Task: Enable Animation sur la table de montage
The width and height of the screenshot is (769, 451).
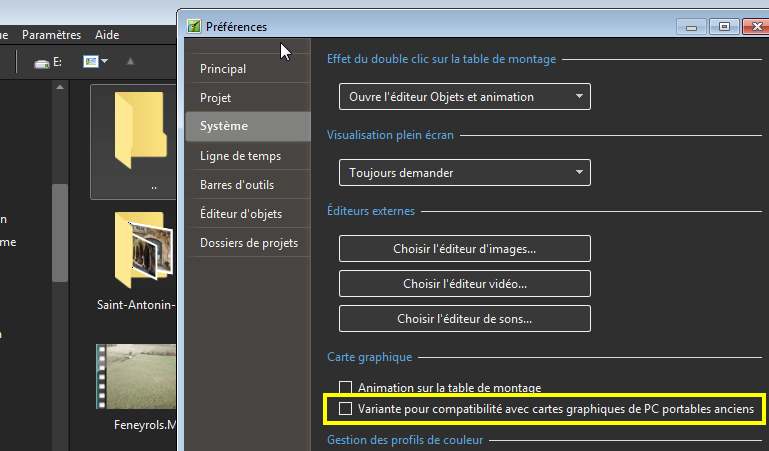Action: tap(346, 388)
